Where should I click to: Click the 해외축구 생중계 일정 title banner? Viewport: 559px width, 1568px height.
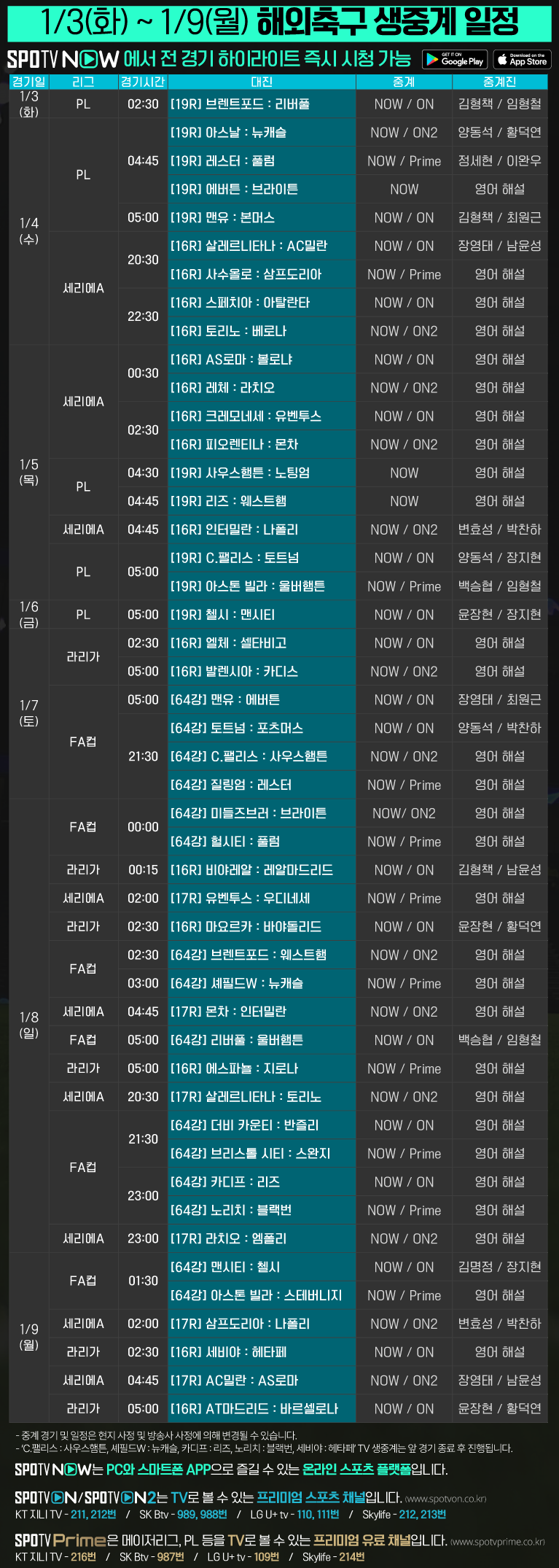[x=279, y=22]
